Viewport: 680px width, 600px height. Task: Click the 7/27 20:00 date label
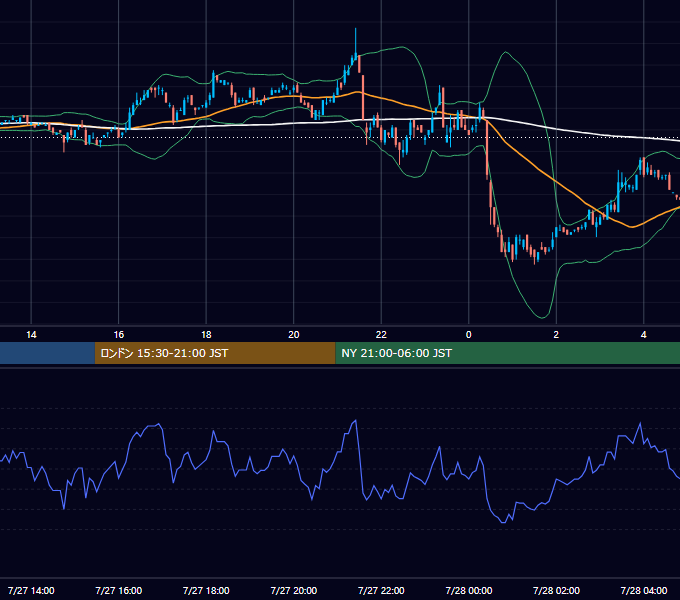294,590
